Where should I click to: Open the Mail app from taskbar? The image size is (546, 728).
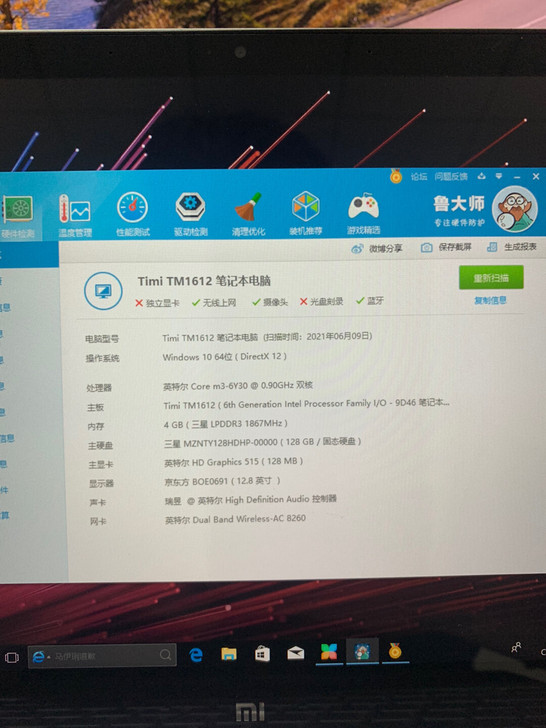(x=295, y=653)
